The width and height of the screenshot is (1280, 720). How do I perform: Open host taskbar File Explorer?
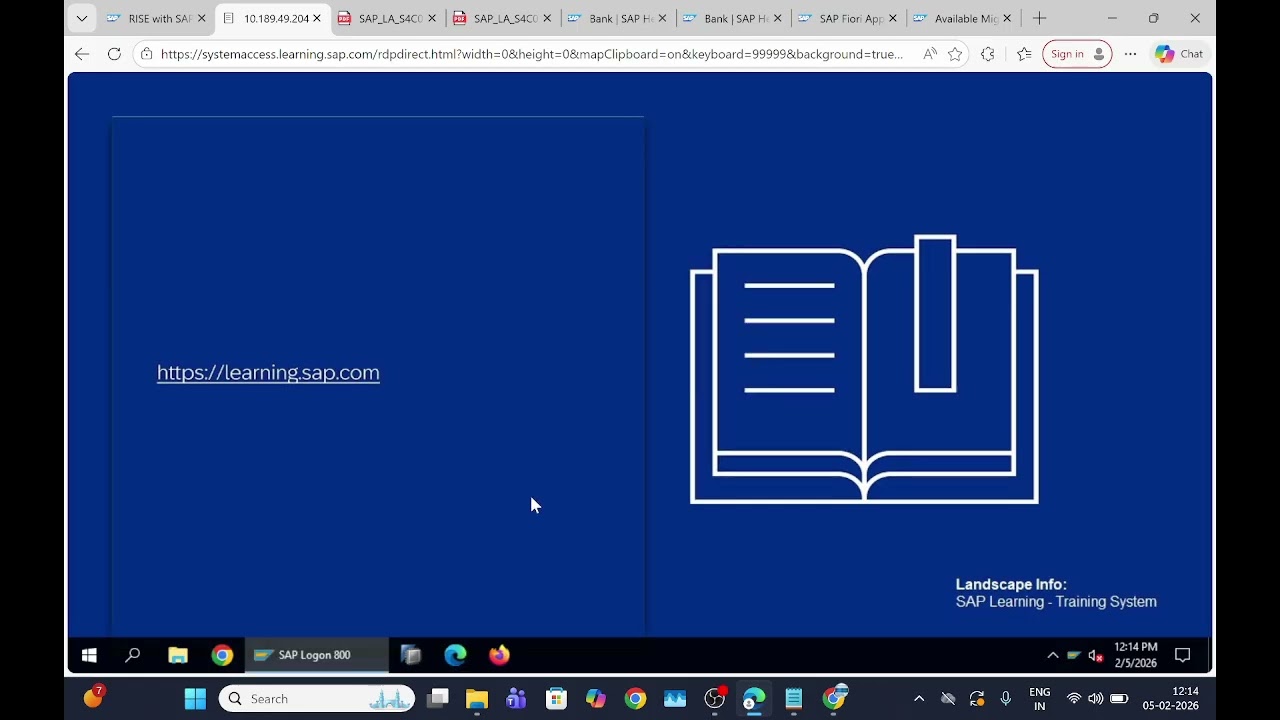tap(476, 698)
